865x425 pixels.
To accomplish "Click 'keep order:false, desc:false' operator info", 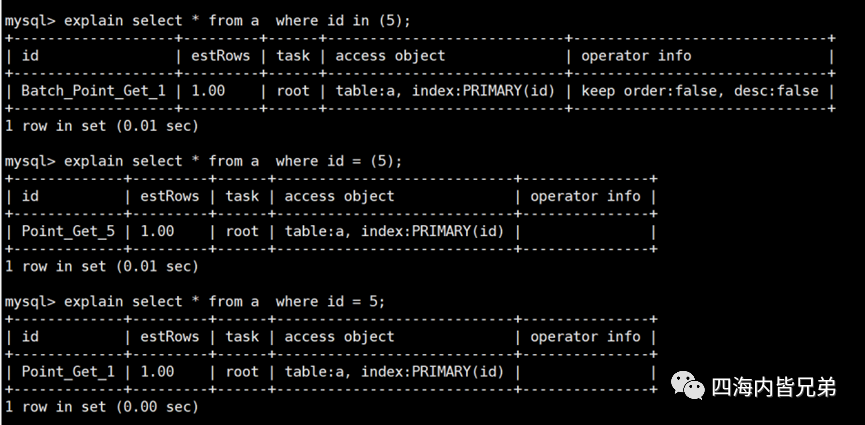I will tap(700, 90).
